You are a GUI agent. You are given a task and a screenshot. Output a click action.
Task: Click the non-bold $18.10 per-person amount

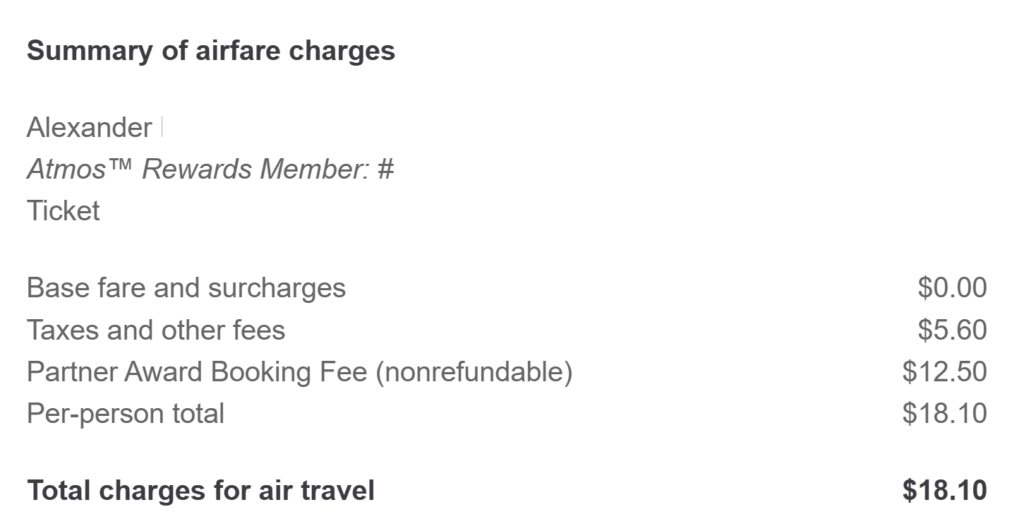coord(944,413)
